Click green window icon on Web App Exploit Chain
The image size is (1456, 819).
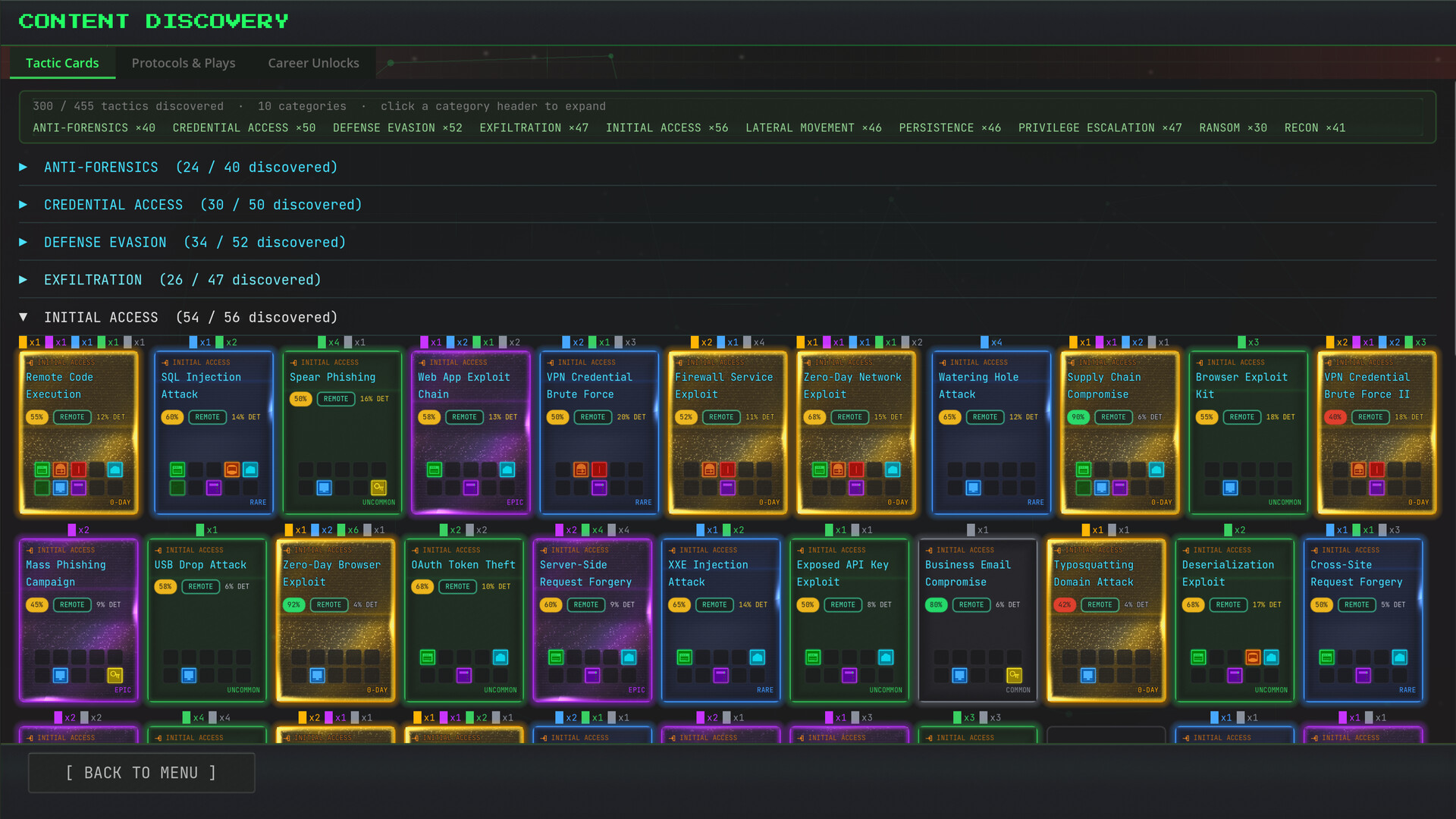pos(435,470)
